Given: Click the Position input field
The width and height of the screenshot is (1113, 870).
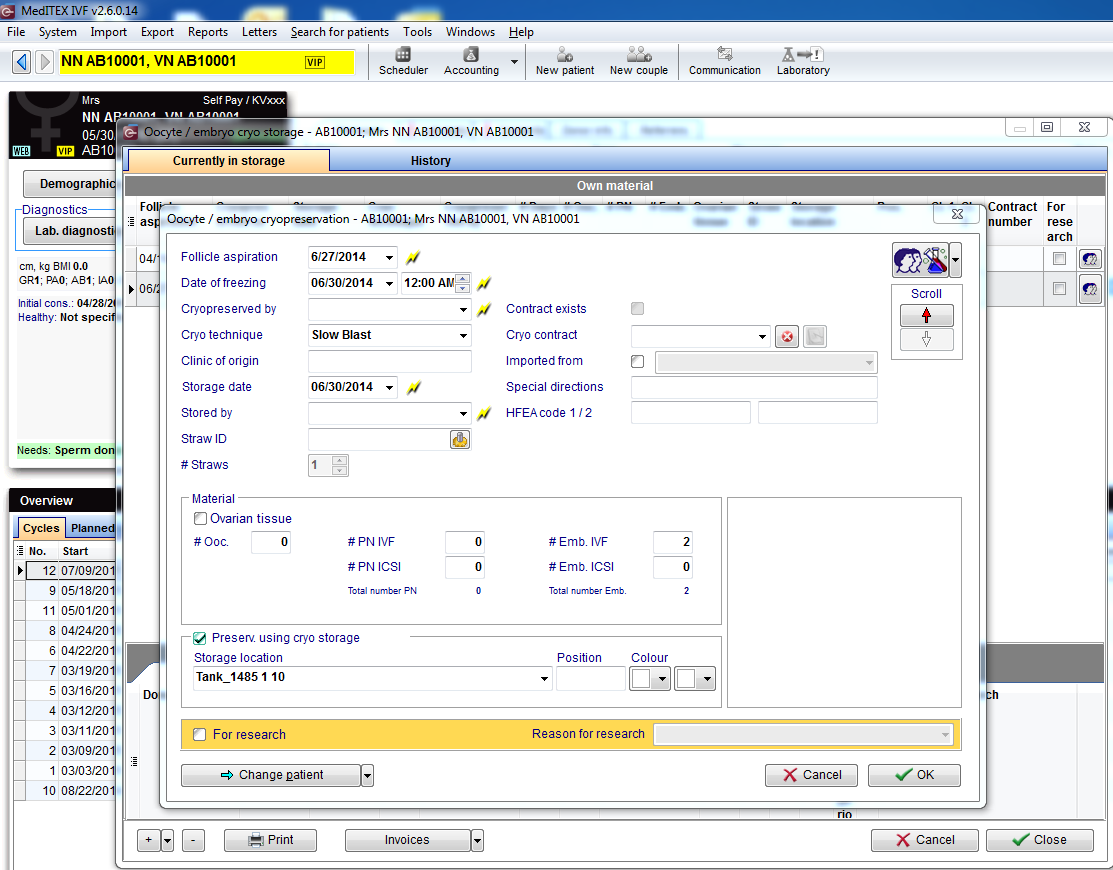Looking at the screenshot, I should tap(591, 678).
